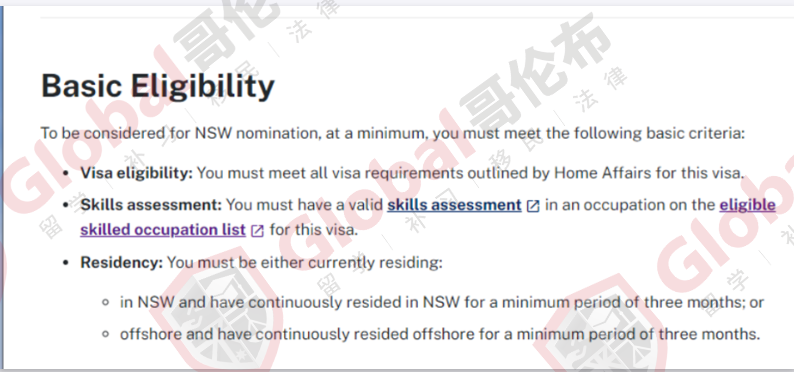Click the "To be considered for NSW nomination" sentence
The image size is (794, 372).
pyautogui.click(x=393, y=134)
